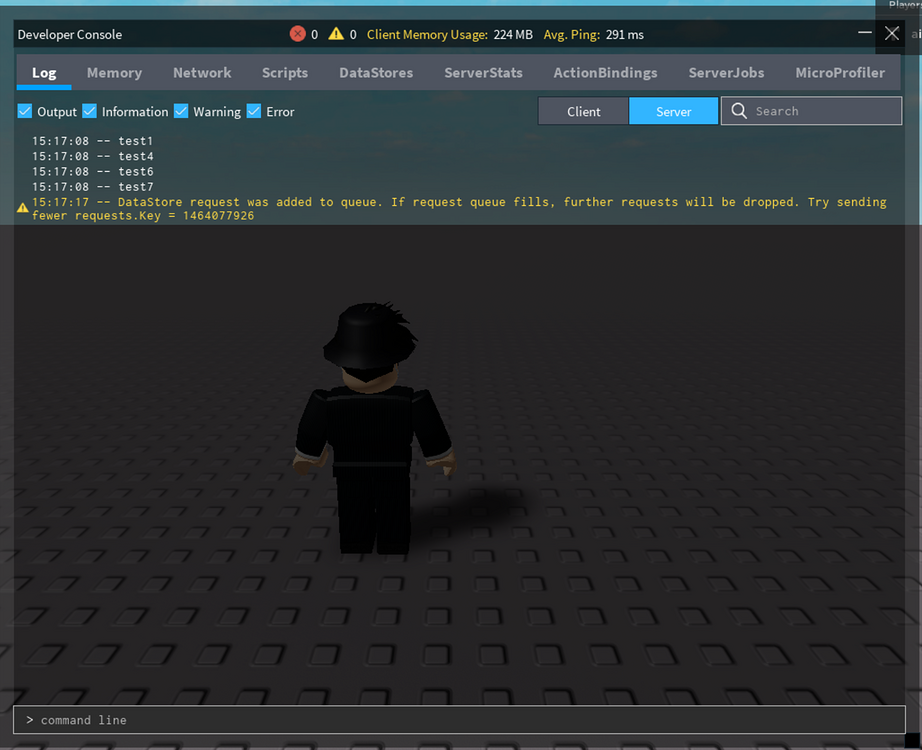
Task: Select the Server log view
Action: pyautogui.click(x=673, y=111)
